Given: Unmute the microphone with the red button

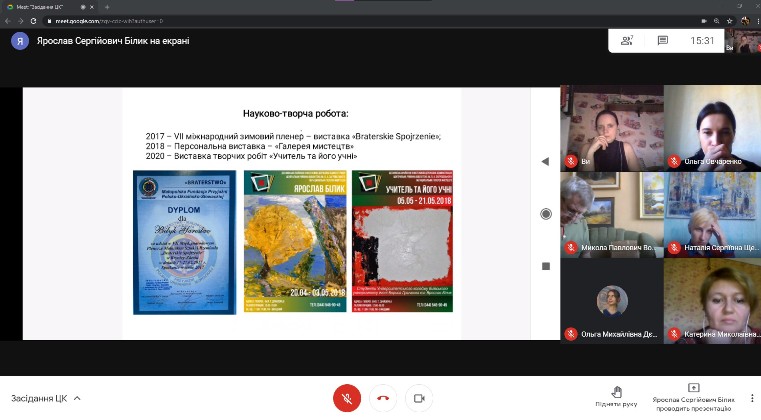Looking at the screenshot, I should [346, 398].
